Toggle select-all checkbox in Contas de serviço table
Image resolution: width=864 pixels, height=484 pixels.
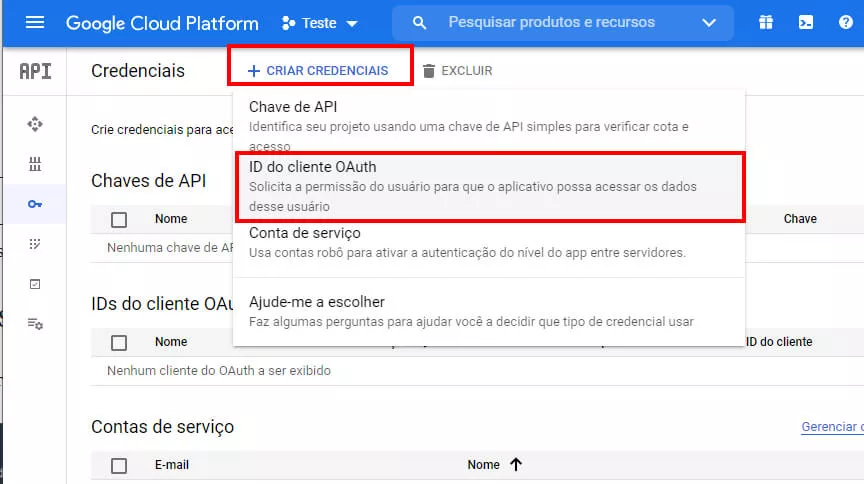[x=119, y=466]
